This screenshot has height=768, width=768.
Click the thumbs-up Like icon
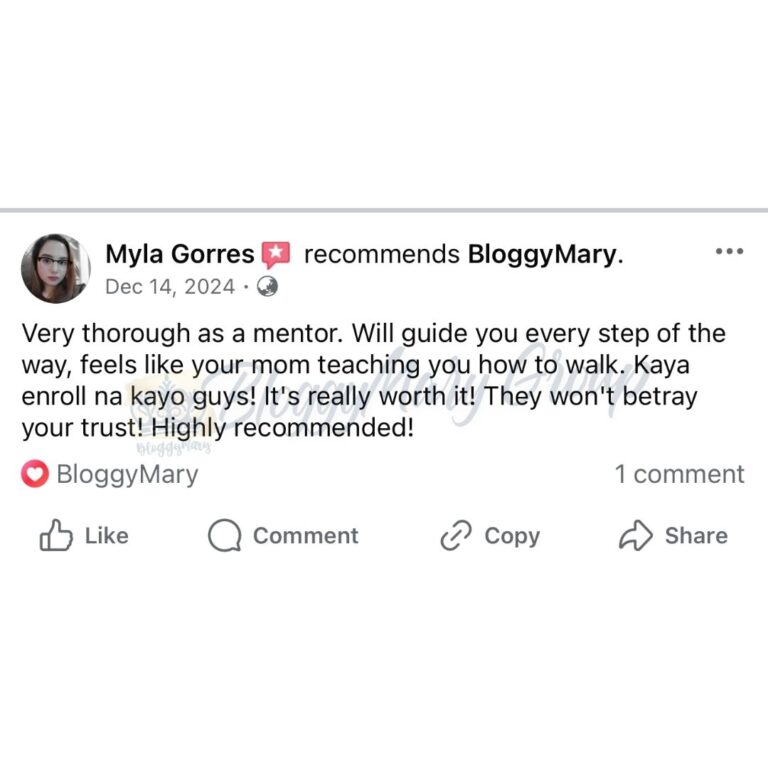tap(56, 537)
